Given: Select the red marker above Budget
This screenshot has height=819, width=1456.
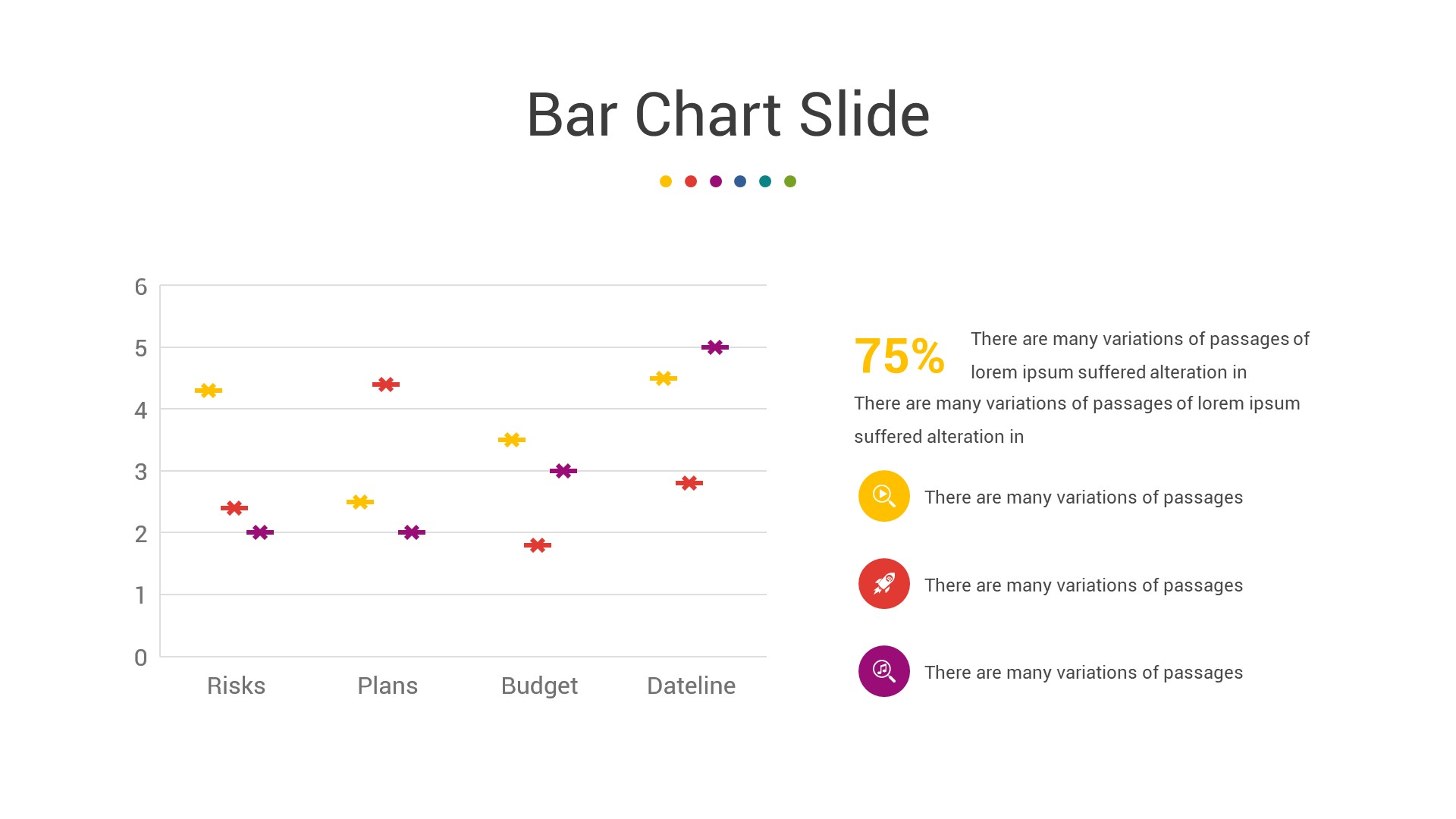Looking at the screenshot, I should click(x=538, y=545).
